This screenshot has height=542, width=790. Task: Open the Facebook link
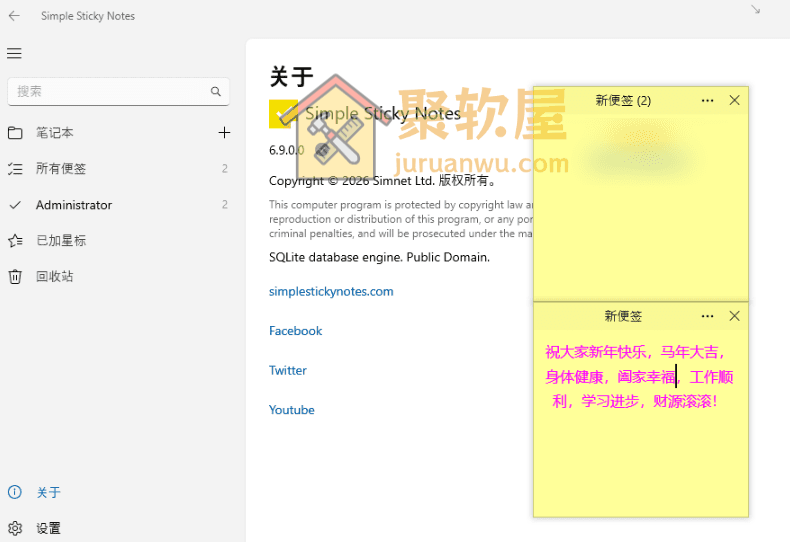pyautogui.click(x=295, y=331)
